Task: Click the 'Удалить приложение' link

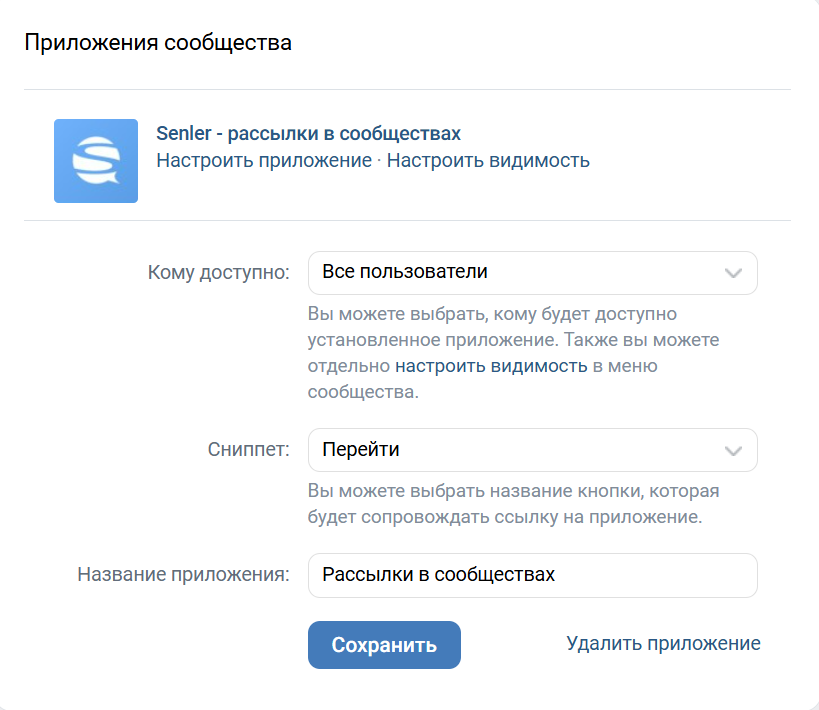Action: (663, 643)
